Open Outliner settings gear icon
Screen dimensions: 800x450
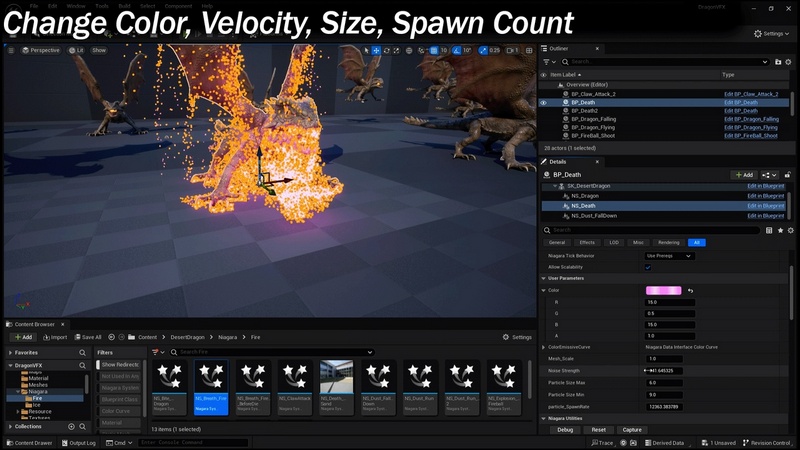coord(790,62)
